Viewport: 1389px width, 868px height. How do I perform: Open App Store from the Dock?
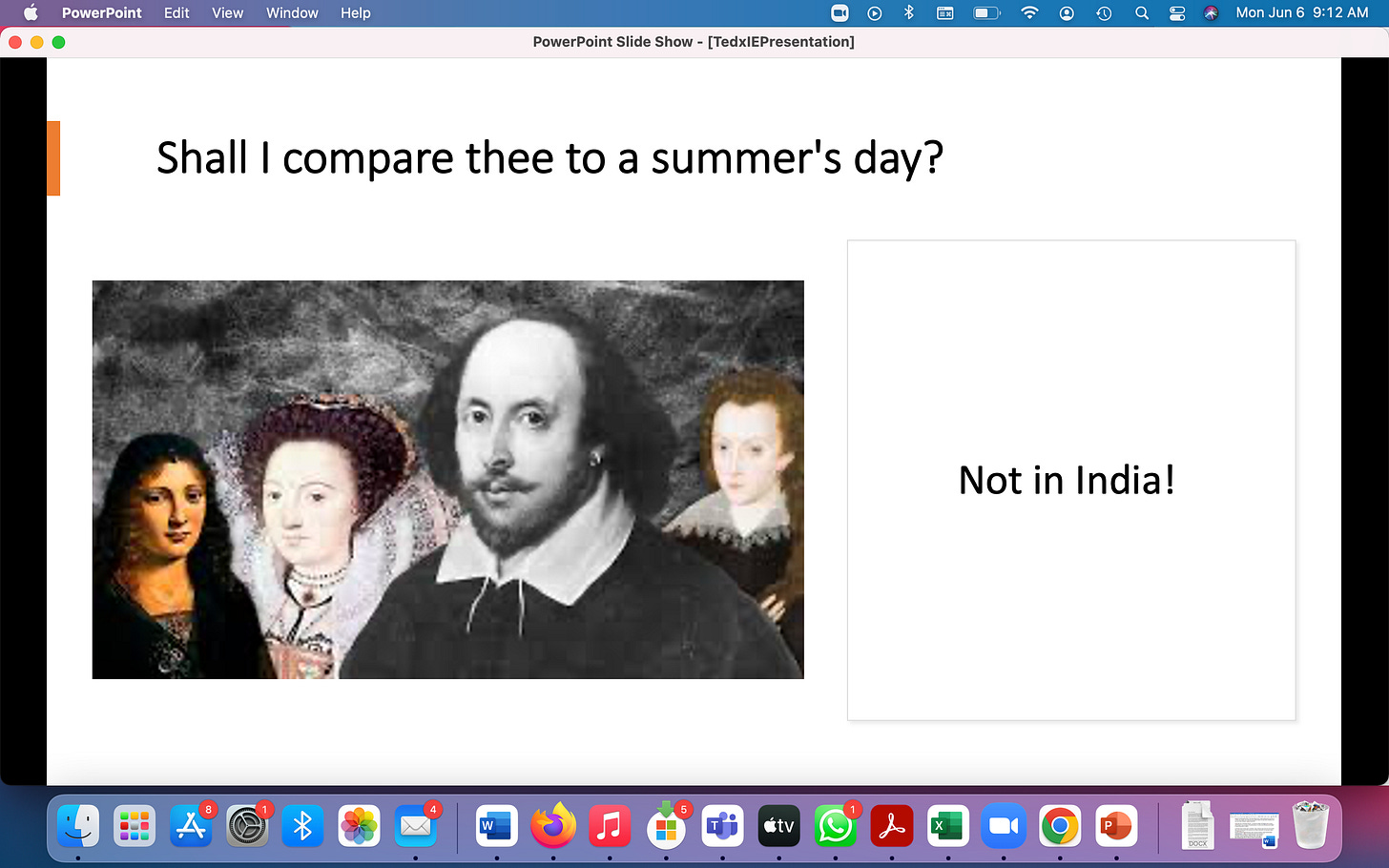[191, 825]
